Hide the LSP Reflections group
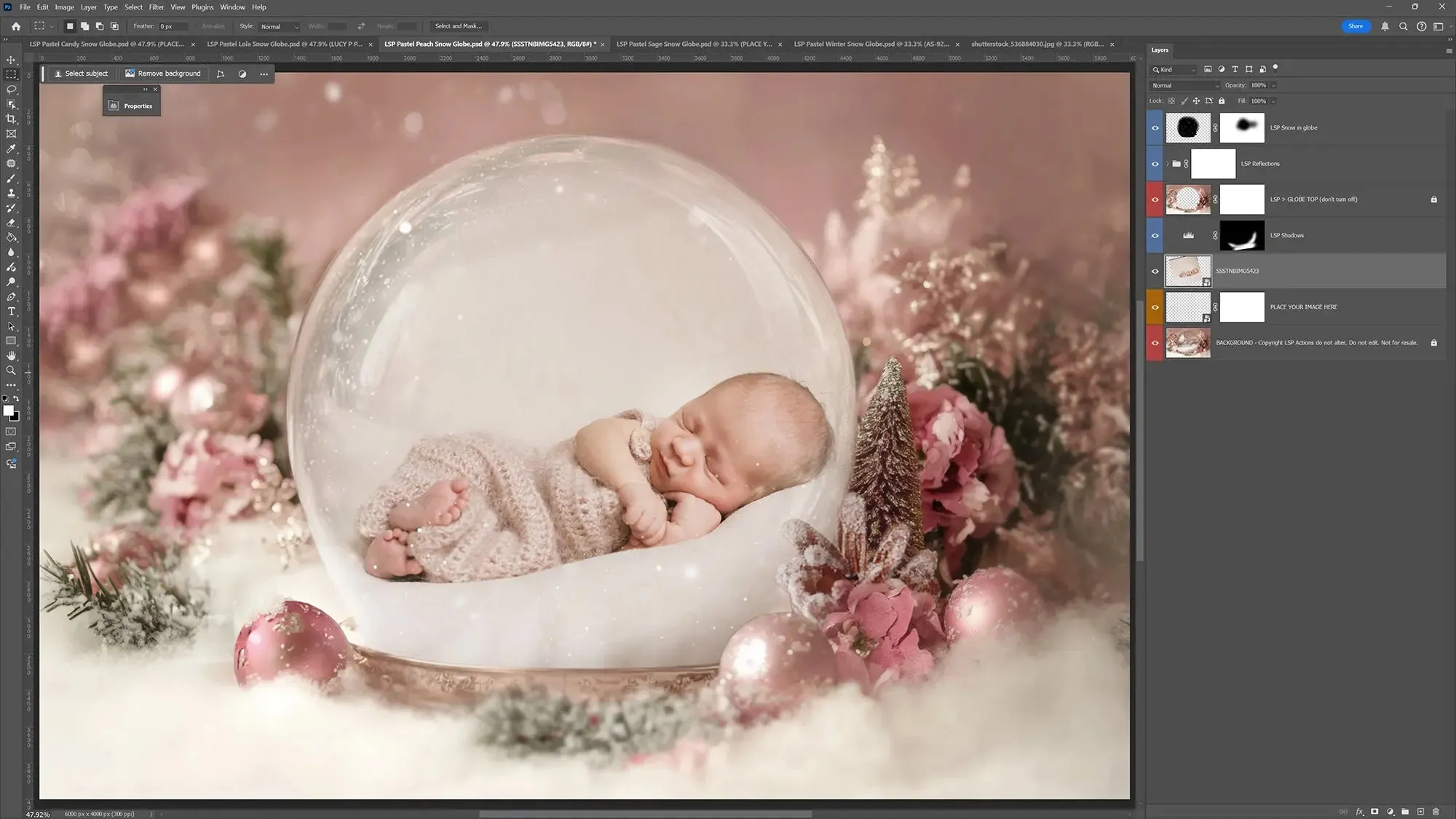The height and width of the screenshot is (819, 1456). tap(1155, 164)
